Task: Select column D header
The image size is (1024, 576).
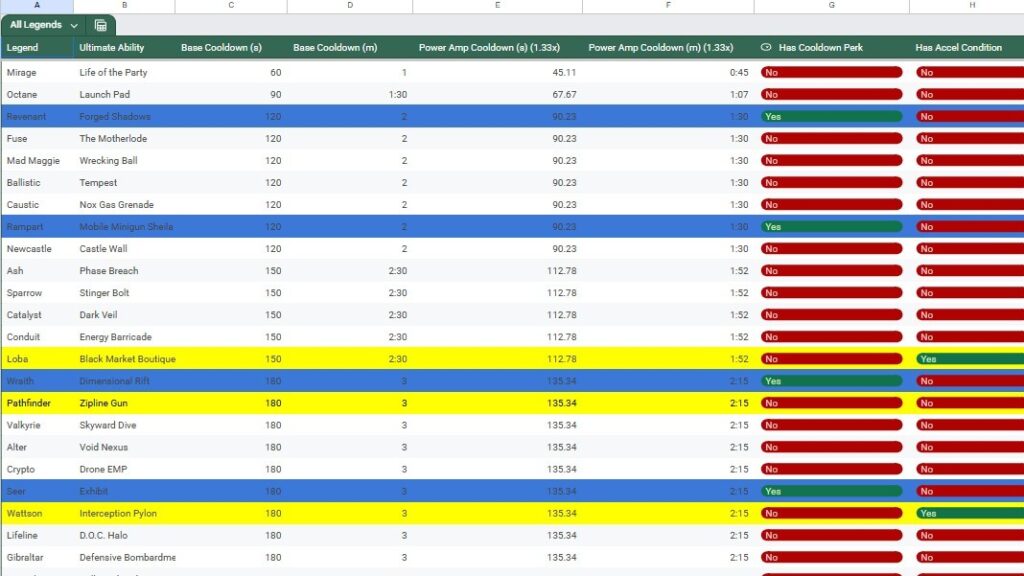Action: coord(350,6)
